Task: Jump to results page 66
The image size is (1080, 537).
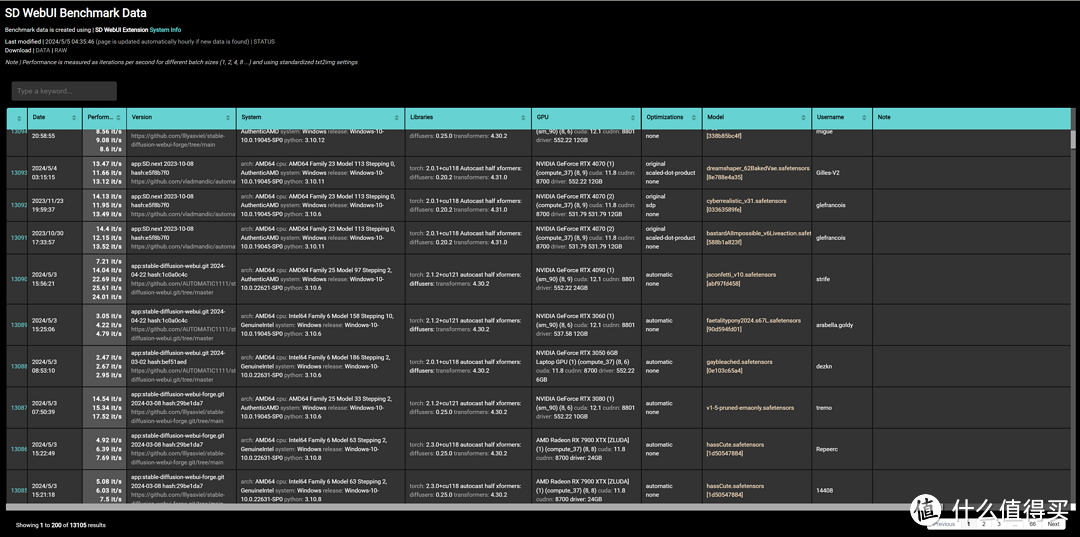Action: click(x=1032, y=524)
